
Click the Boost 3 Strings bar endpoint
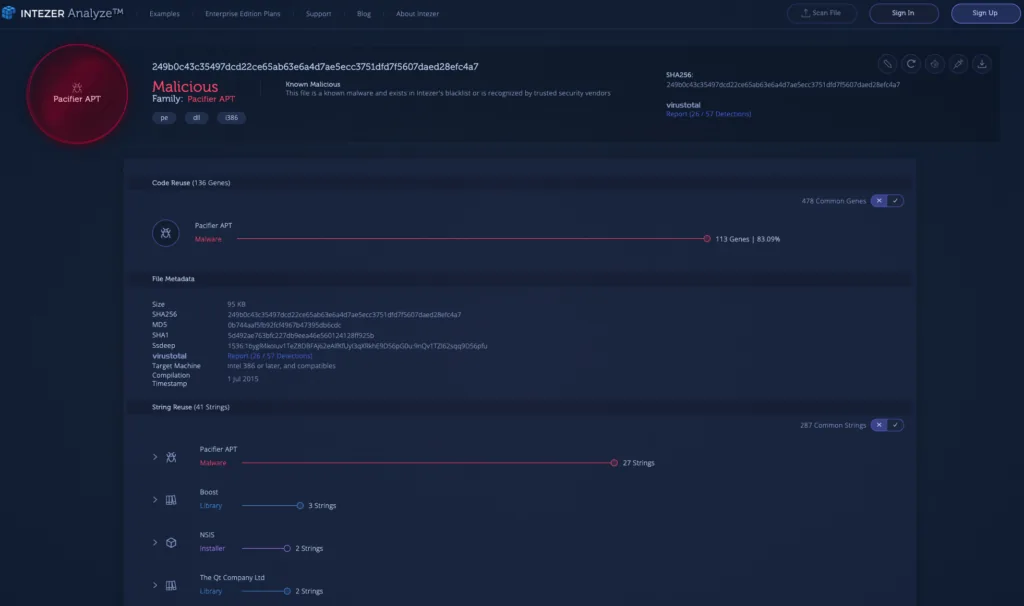coord(300,506)
